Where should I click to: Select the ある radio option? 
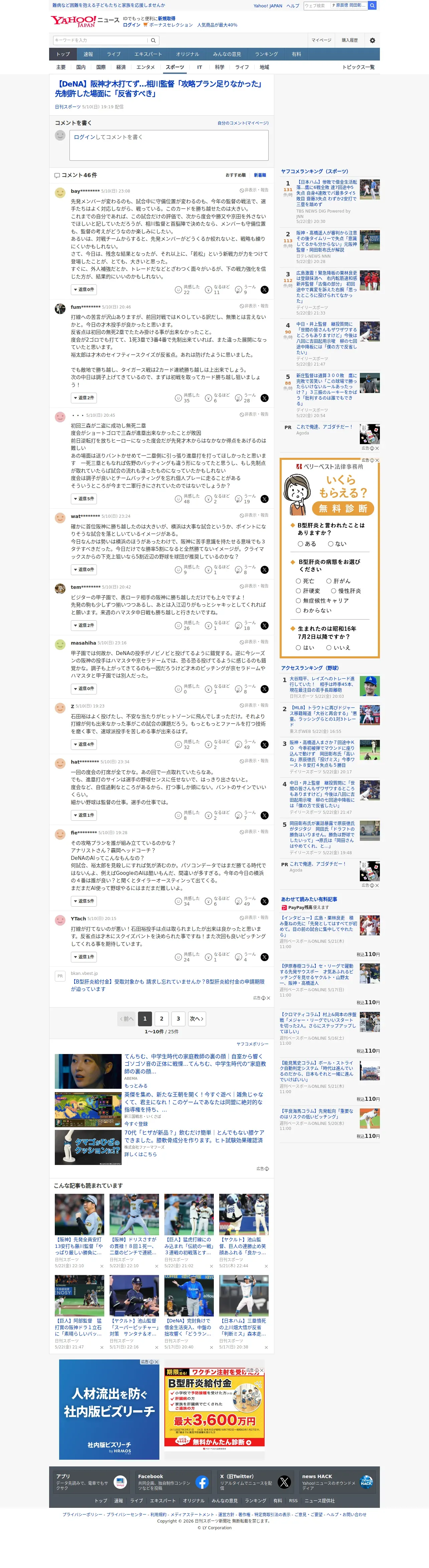coord(301,544)
